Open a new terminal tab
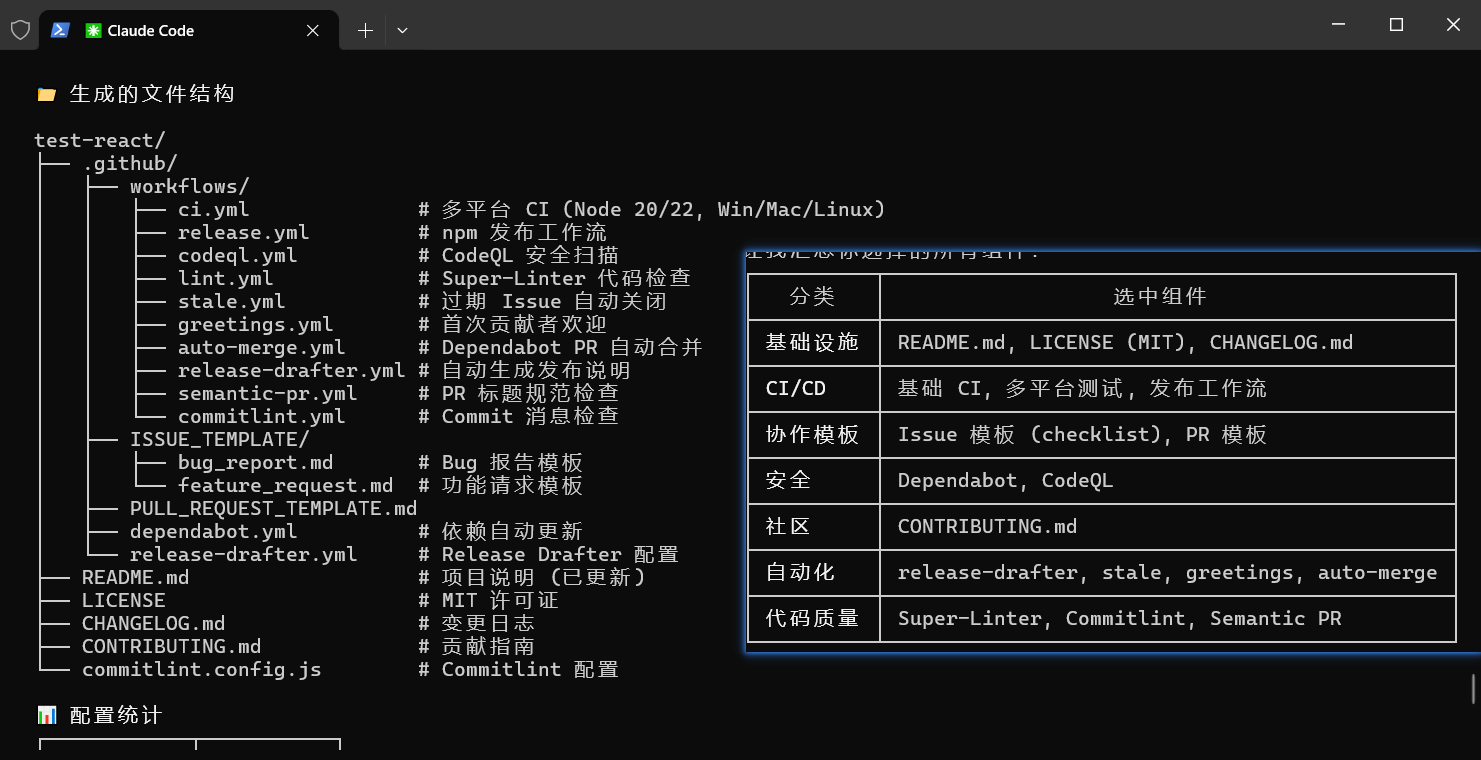This screenshot has width=1481, height=760. point(365,31)
